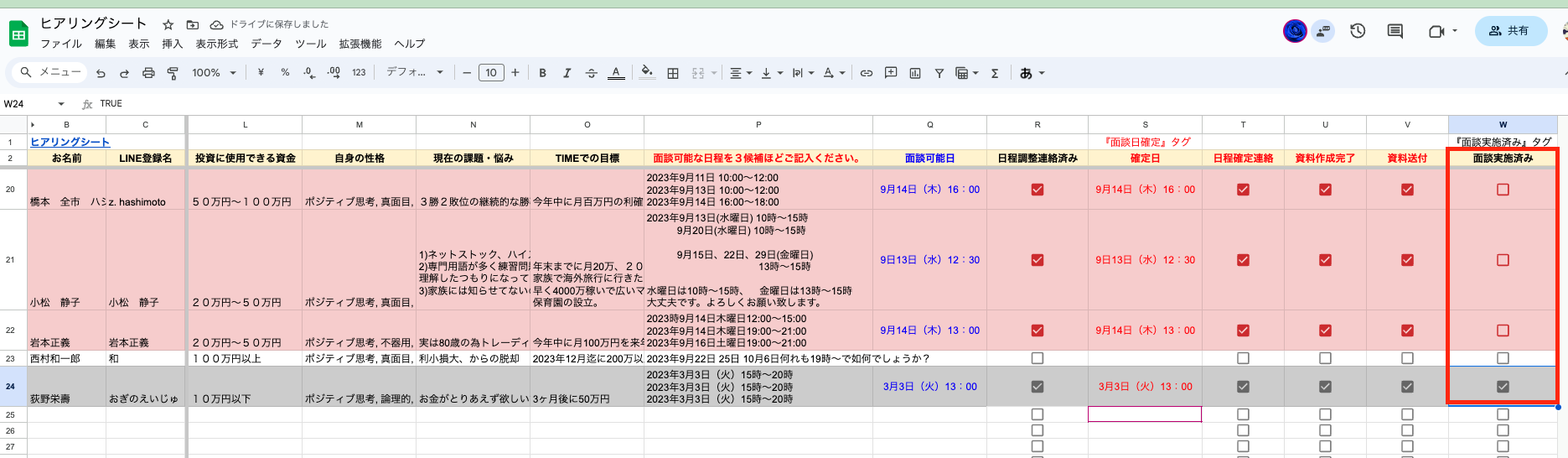Create a filter
The image size is (1568, 458).
click(x=939, y=73)
